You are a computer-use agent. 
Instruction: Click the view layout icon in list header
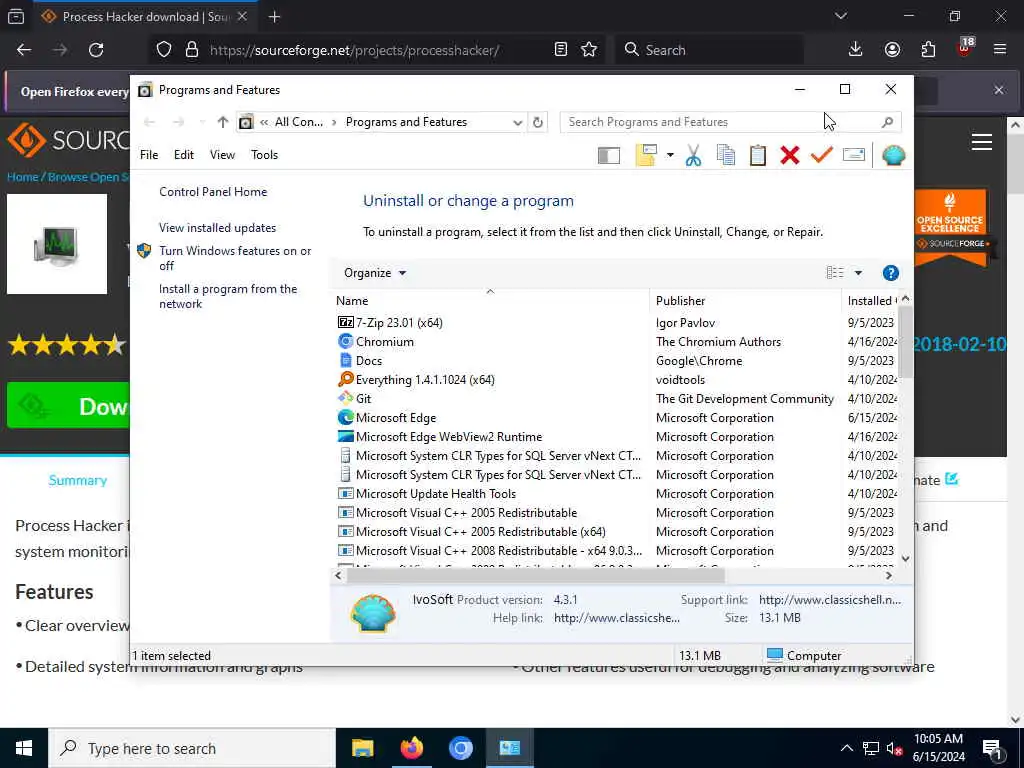[835, 273]
